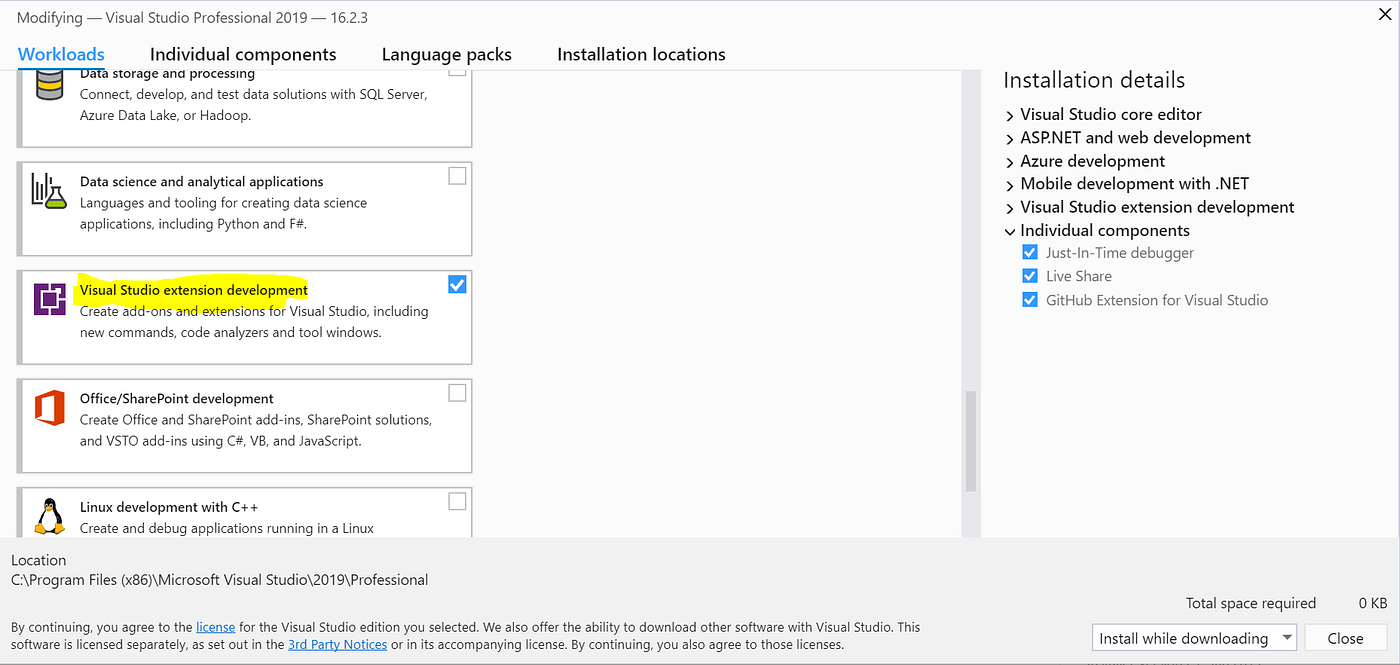
Task: Open the Installation locations tab
Action: tap(641, 54)
